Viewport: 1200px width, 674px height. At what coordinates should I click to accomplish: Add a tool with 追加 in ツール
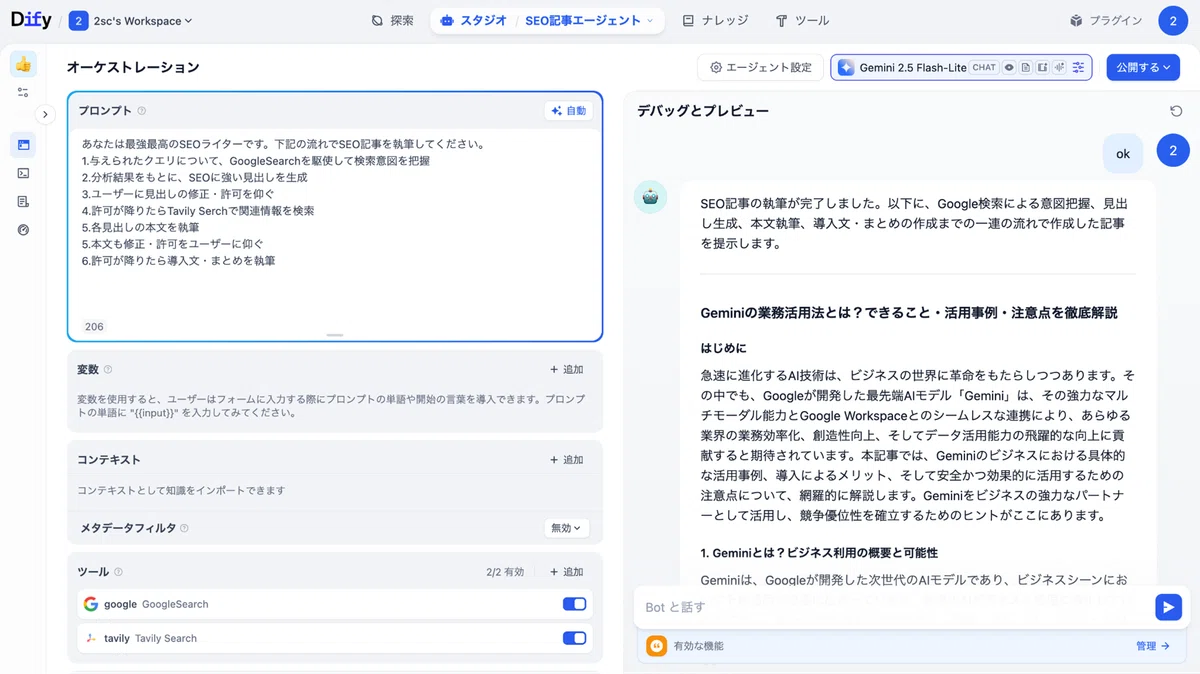click(567, 572)
